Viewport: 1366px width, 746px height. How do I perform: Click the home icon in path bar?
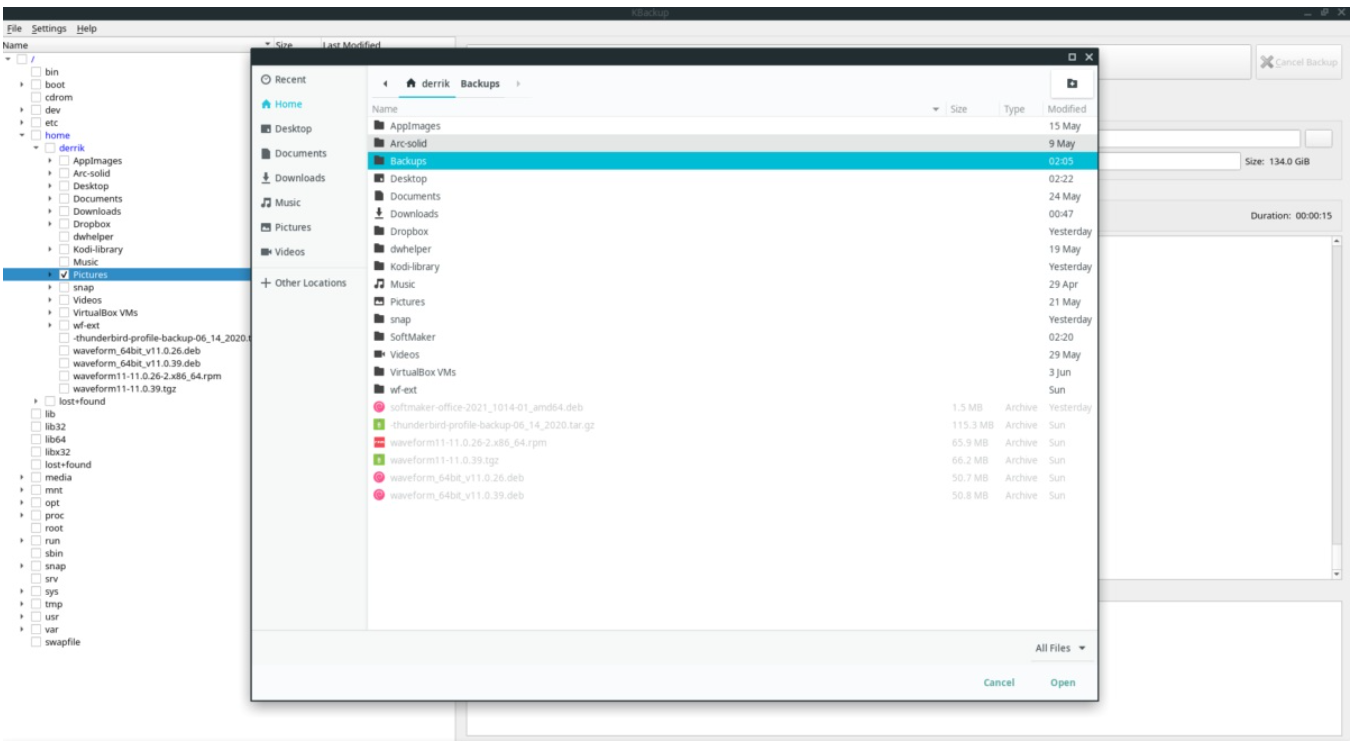(x=411, y=84)
